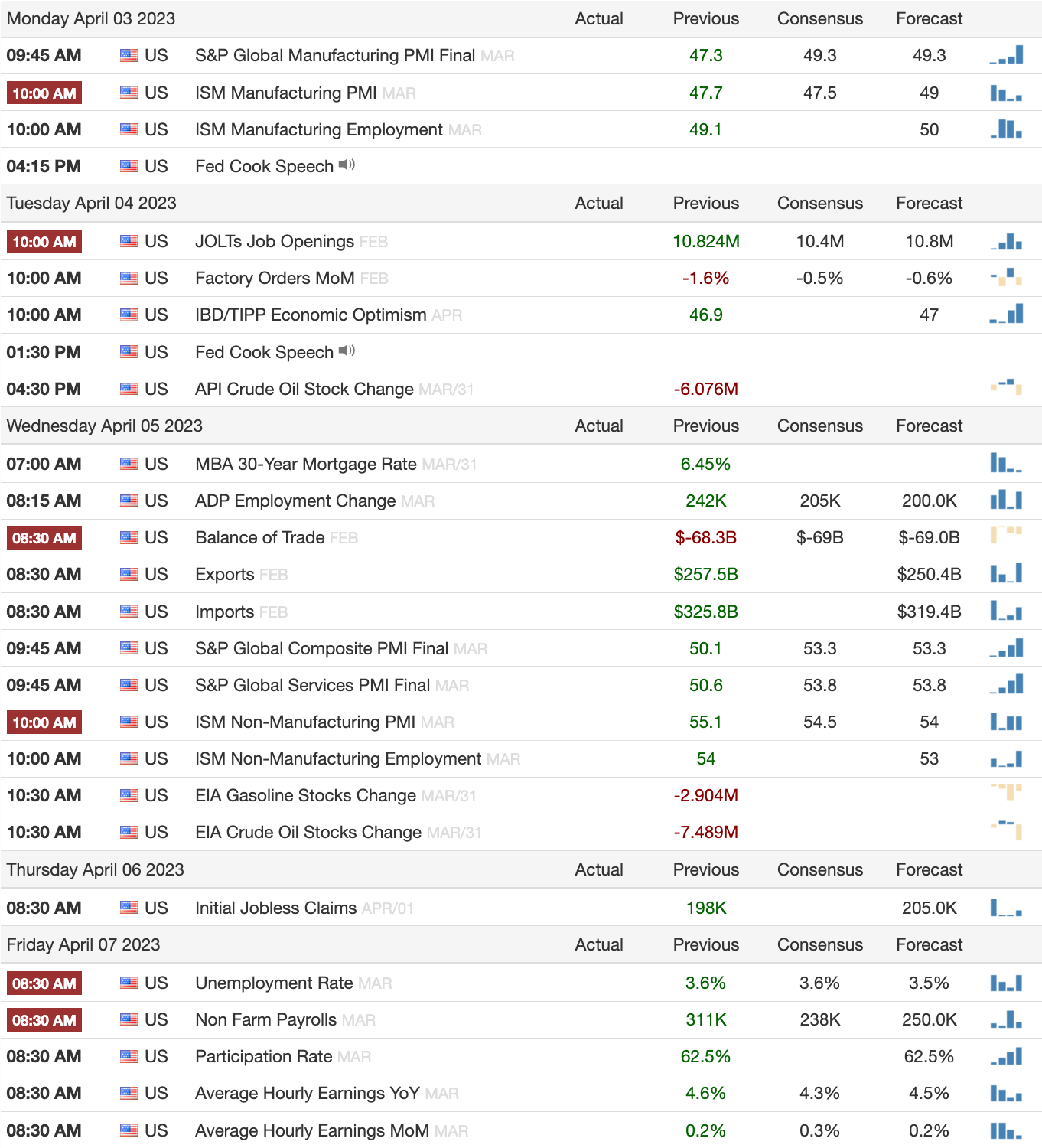Image resolution: width=1042 pixels, height=1148 pixels.
Task: Click the speaker icon on the 01:30 PM Fed Cook Speech
Action: pyautogui.click(x=347, y=351)
